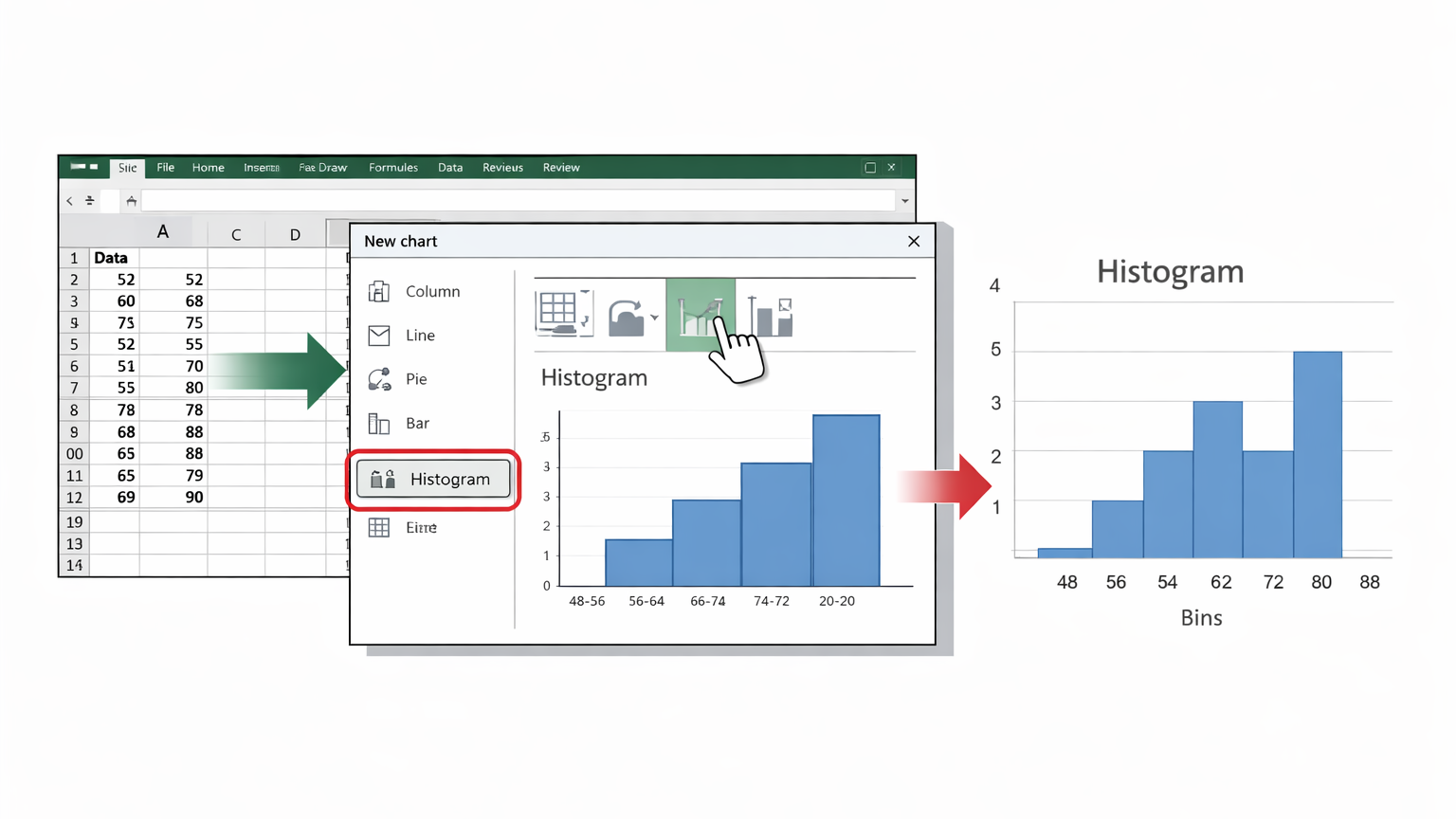Viewport: 1456px width, 819px height.
Task: Select column A header
Action: (x=163, y=232)
